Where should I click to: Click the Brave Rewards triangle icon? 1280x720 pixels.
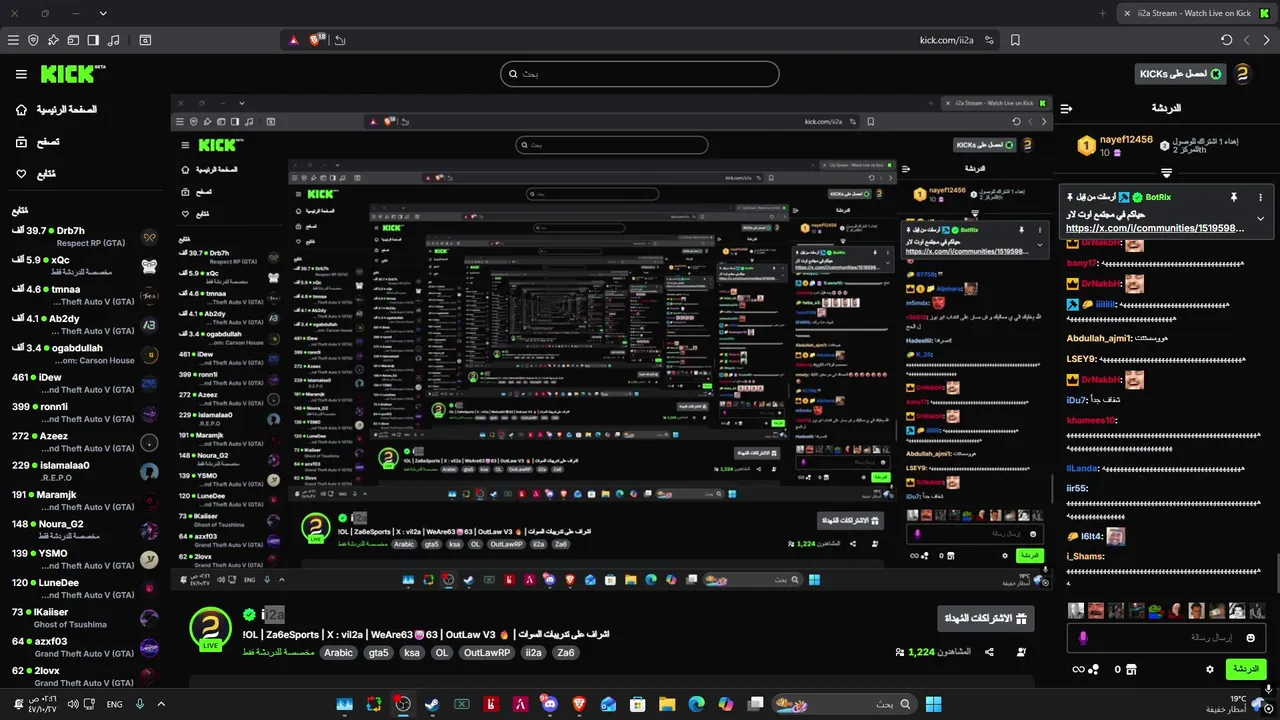point(294,40)
